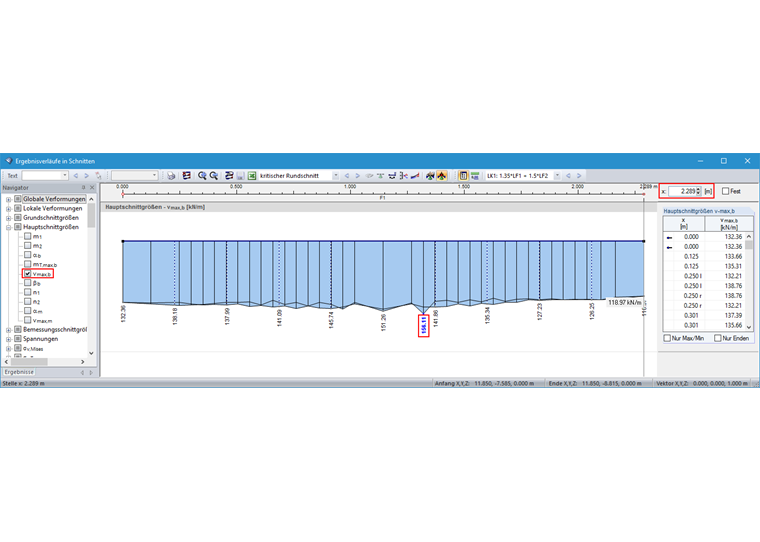
Task: Check the αb result option
Action: coord(28,255)
